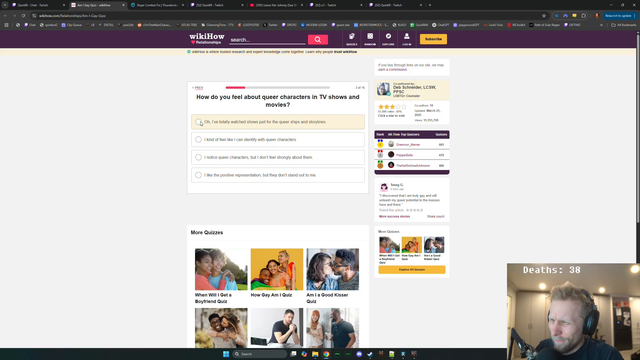
Task: Switch to the Am I Gay Quiz wikiHow tab
Action: click(98, 5)
